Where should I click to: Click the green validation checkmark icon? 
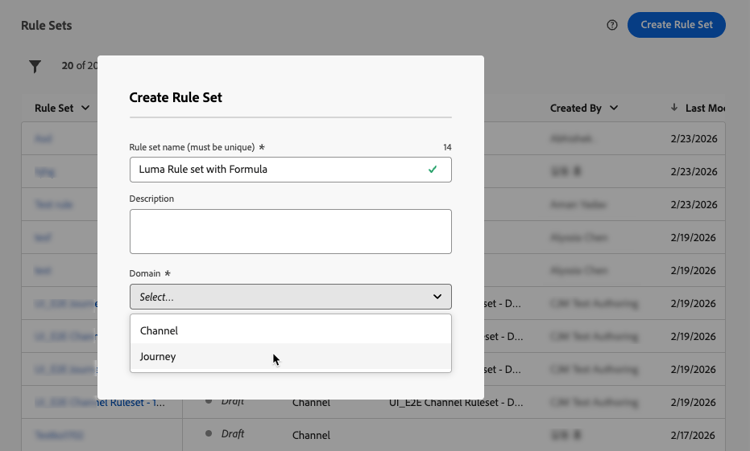pyautogui.click(x=432, y=170)
